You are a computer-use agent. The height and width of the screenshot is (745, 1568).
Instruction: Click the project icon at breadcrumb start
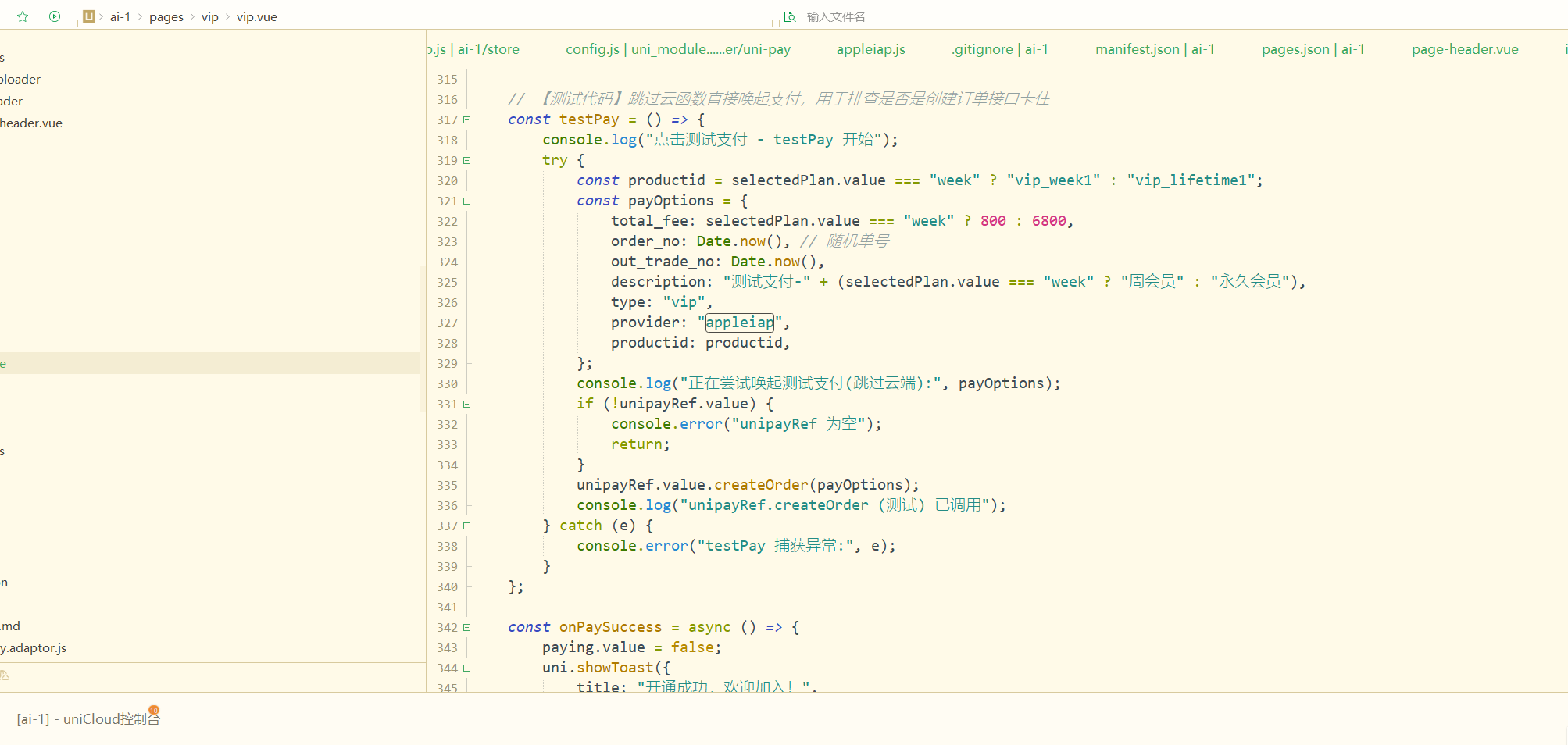[x=88, y=16]
